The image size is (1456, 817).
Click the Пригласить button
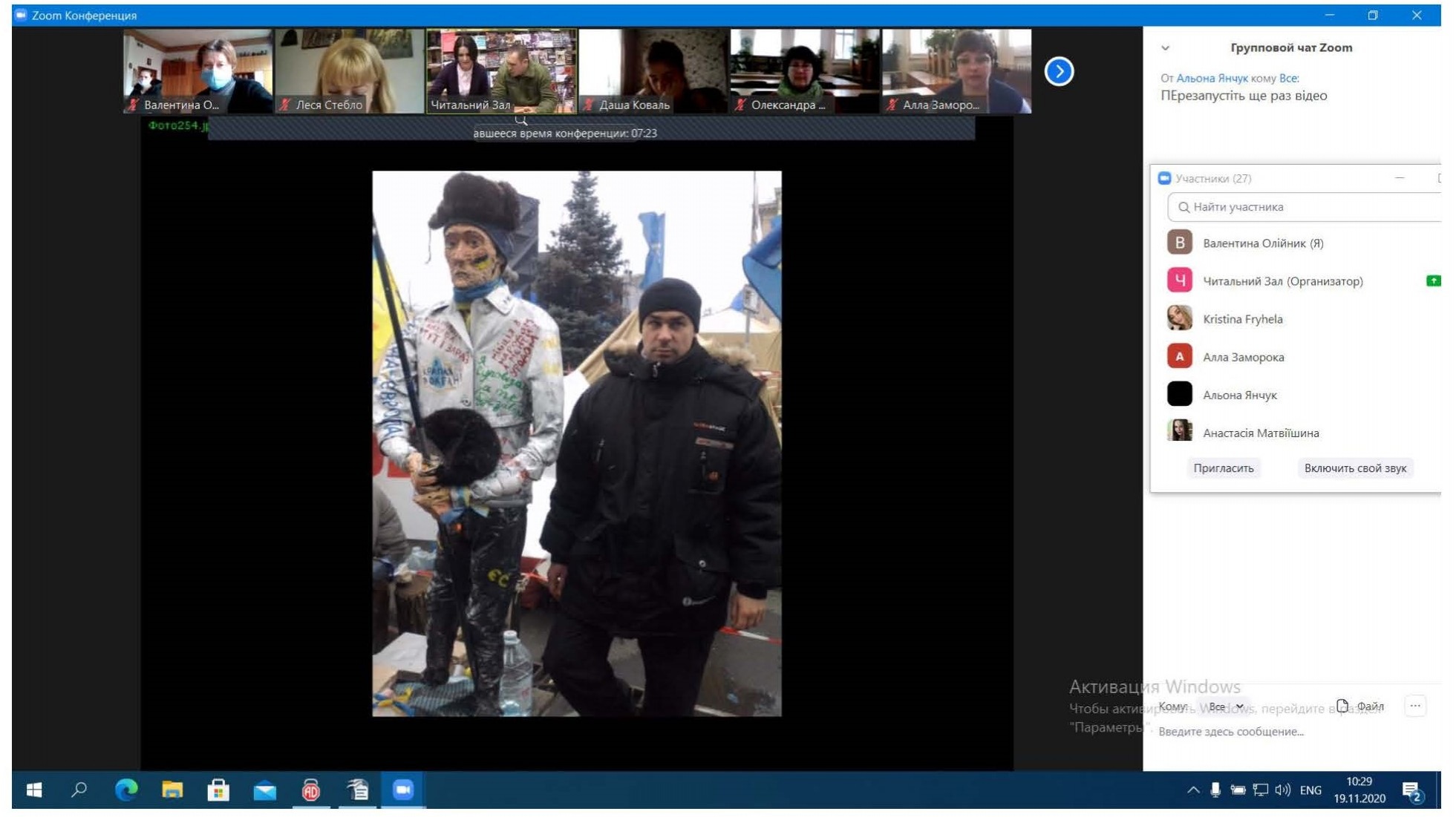coord(1223,468)
